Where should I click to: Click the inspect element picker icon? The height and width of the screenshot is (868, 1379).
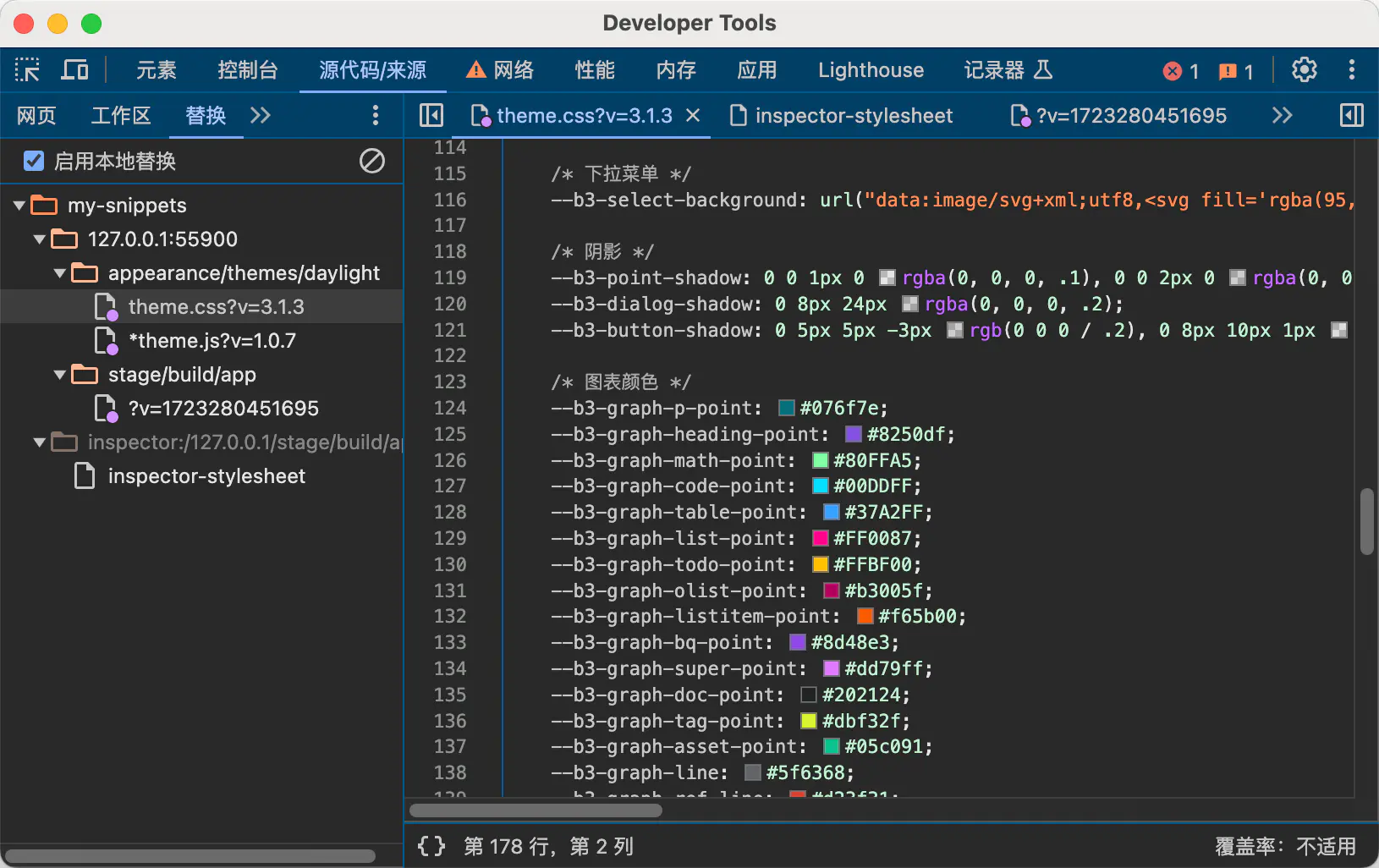tap(27, 70)
